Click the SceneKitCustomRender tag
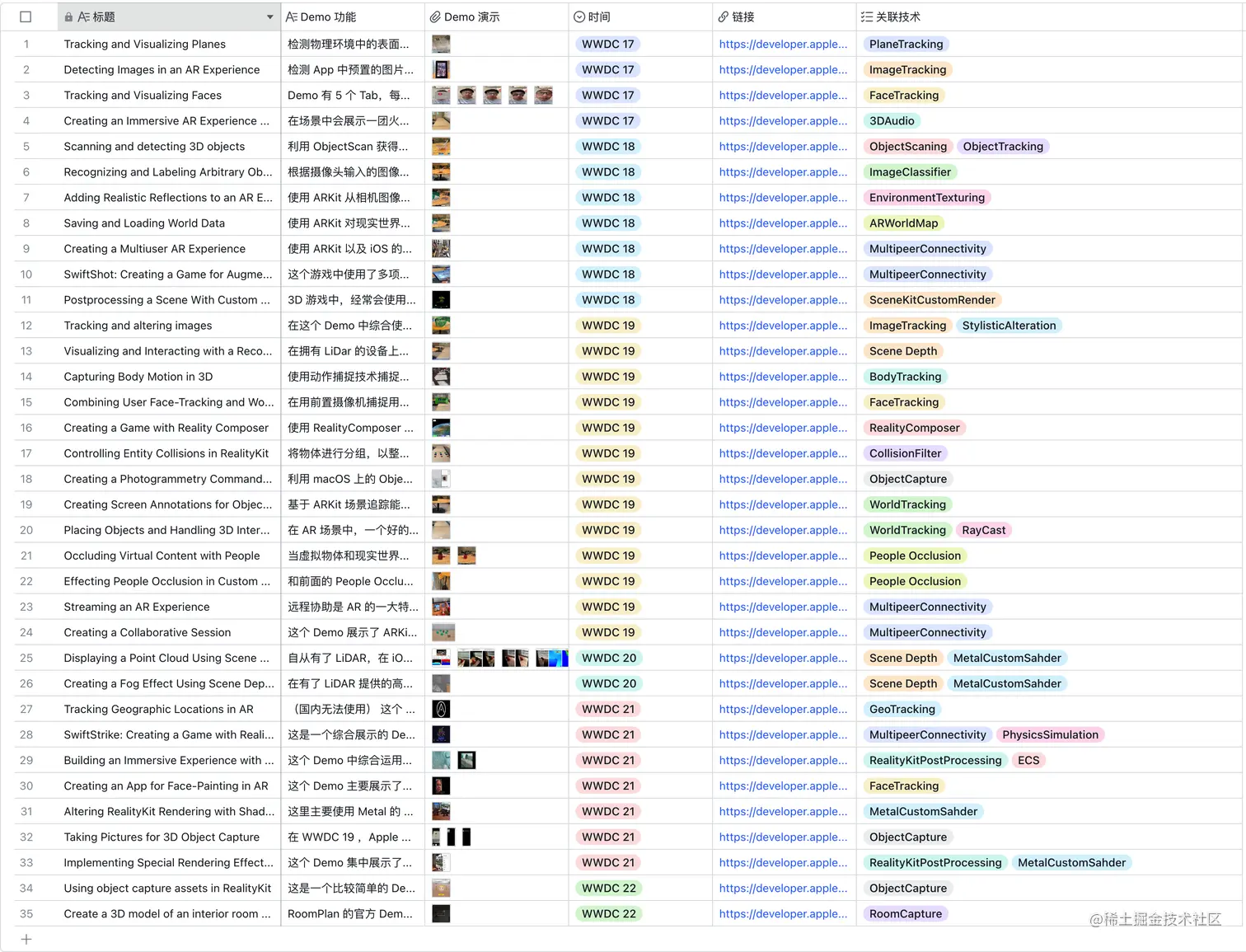 click(932, 300)
